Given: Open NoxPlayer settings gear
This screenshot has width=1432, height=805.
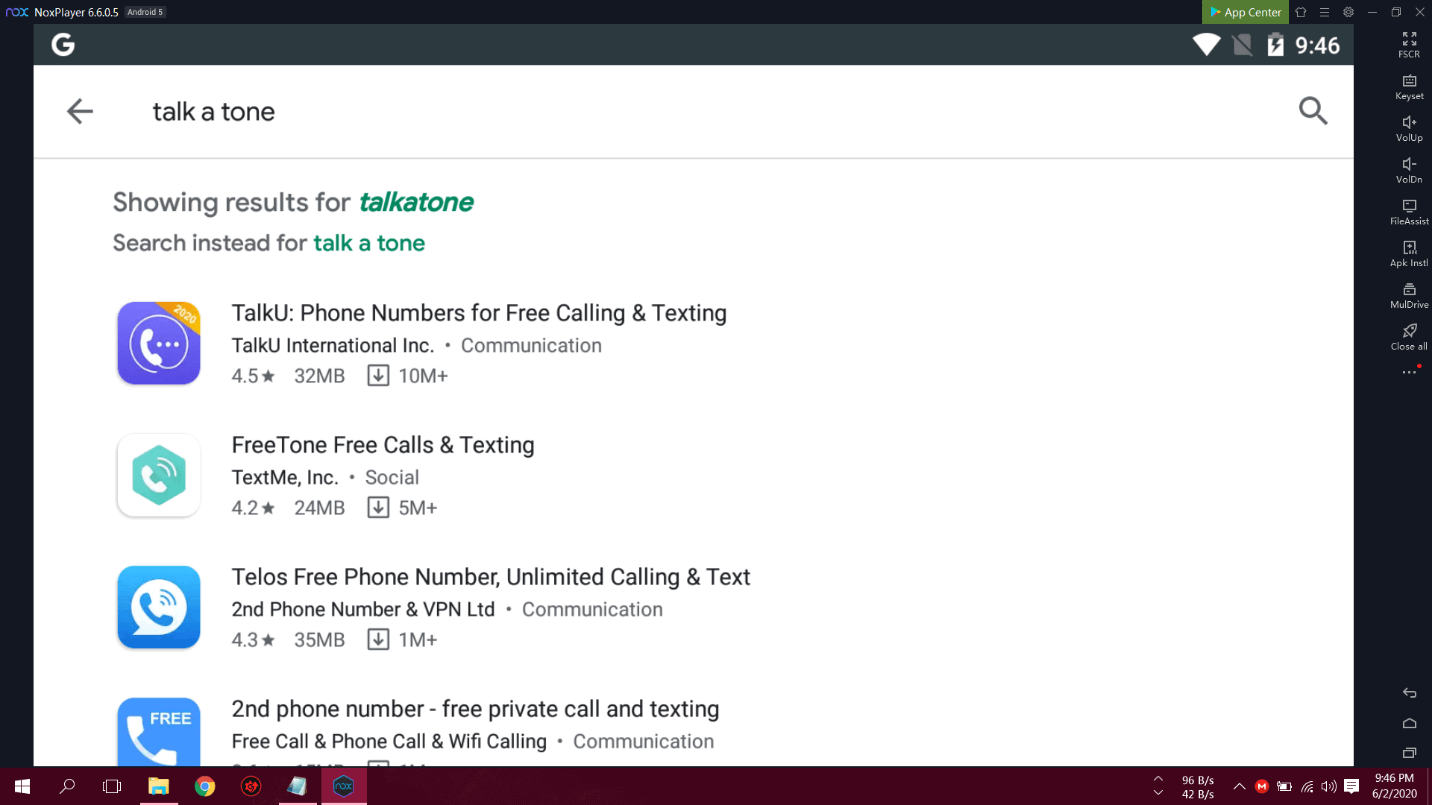Looking at the screenshot, I should tap(1348, 12).
